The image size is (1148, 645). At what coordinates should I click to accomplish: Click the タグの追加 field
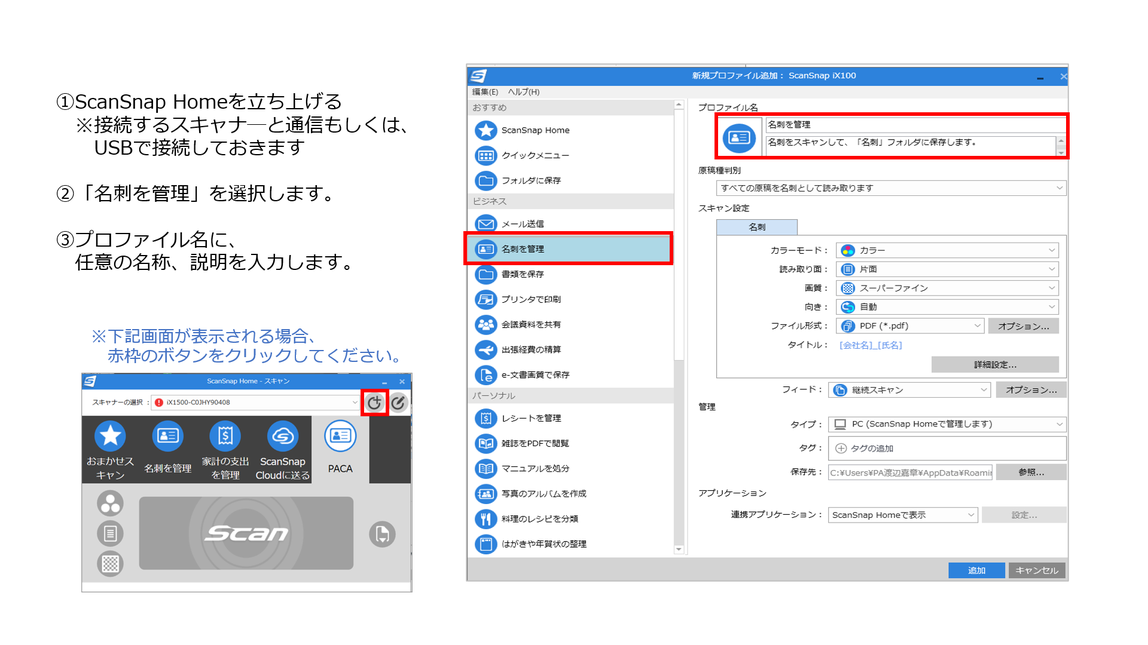pos(947,448)
